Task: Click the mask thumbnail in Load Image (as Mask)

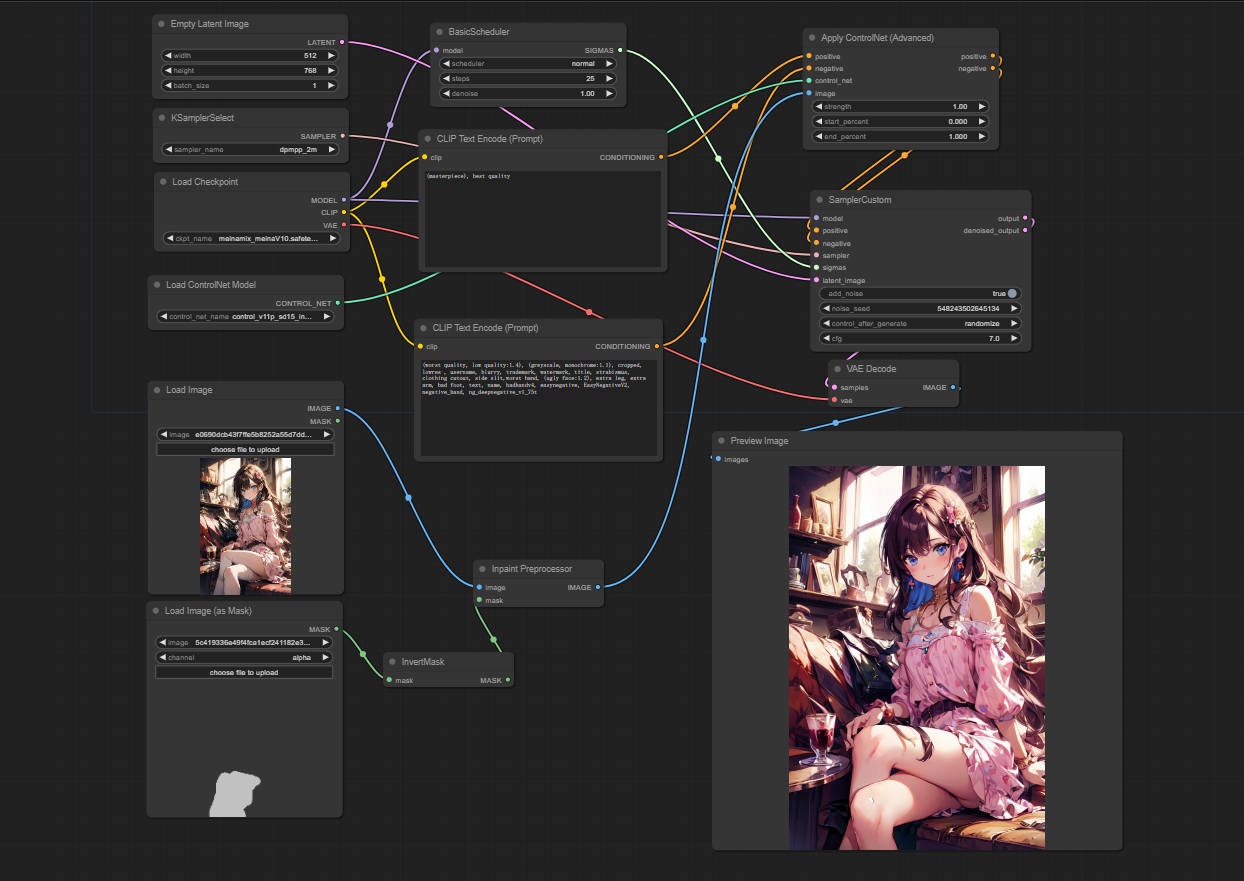Action: click(237, 794)
